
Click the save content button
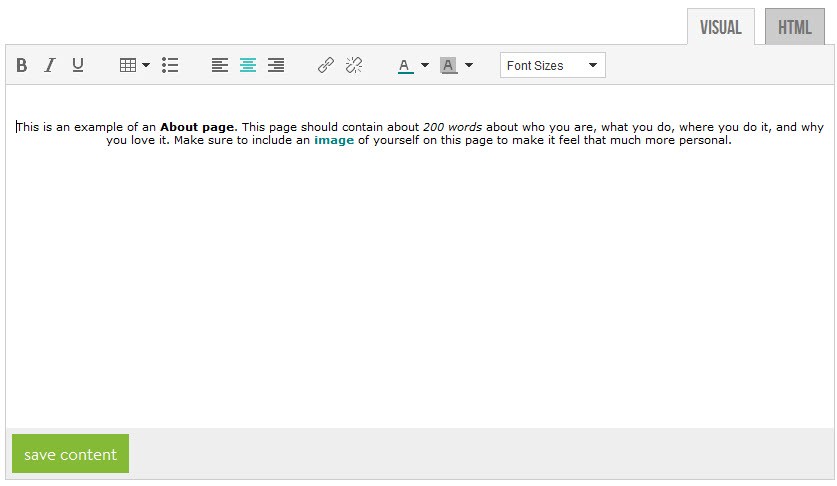click(70, 453)
